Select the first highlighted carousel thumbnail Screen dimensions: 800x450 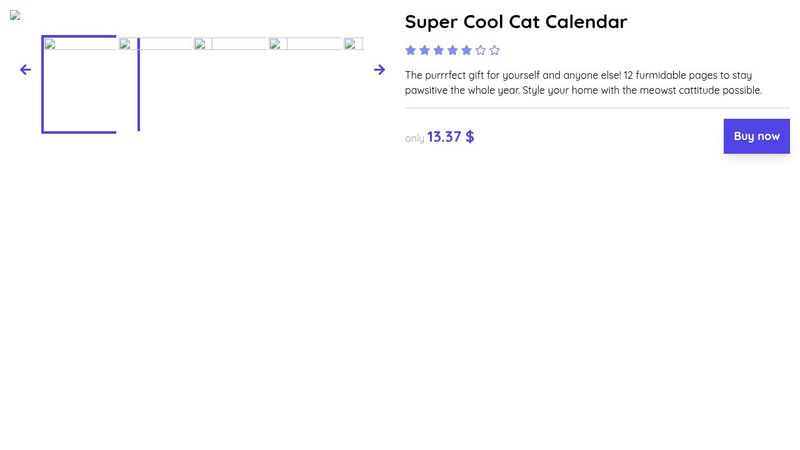(x=79, y=84)
